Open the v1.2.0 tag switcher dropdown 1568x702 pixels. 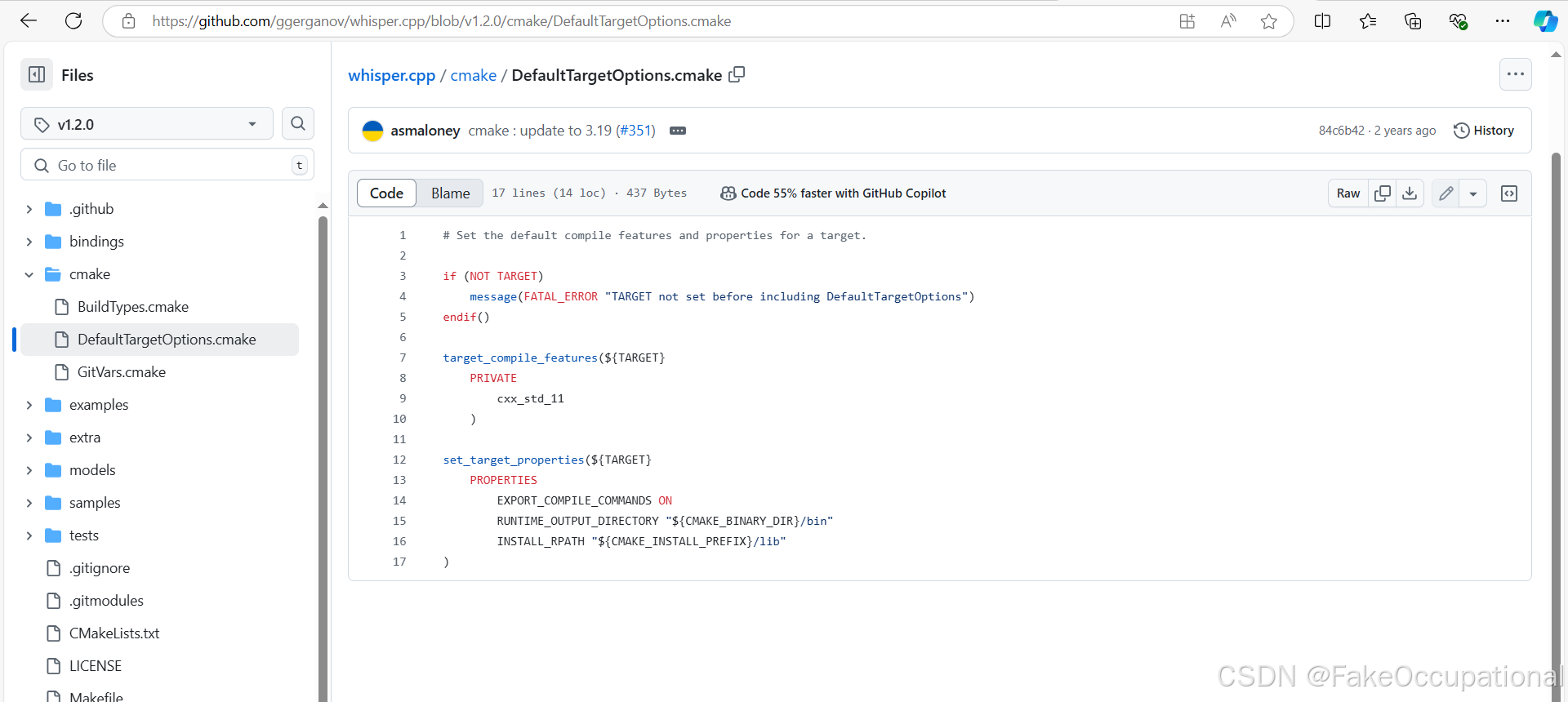(x=147, y=124)
